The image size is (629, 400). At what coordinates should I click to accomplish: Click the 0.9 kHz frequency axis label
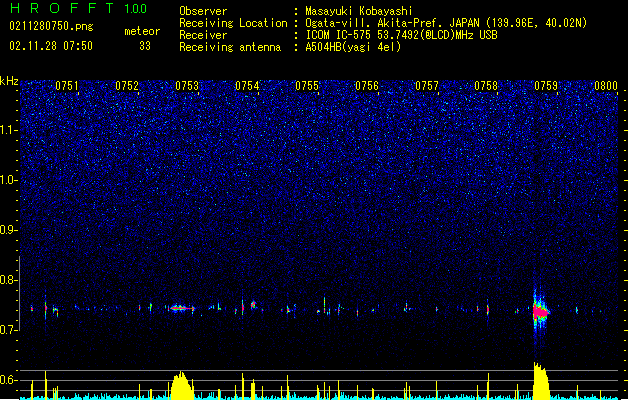9,230
